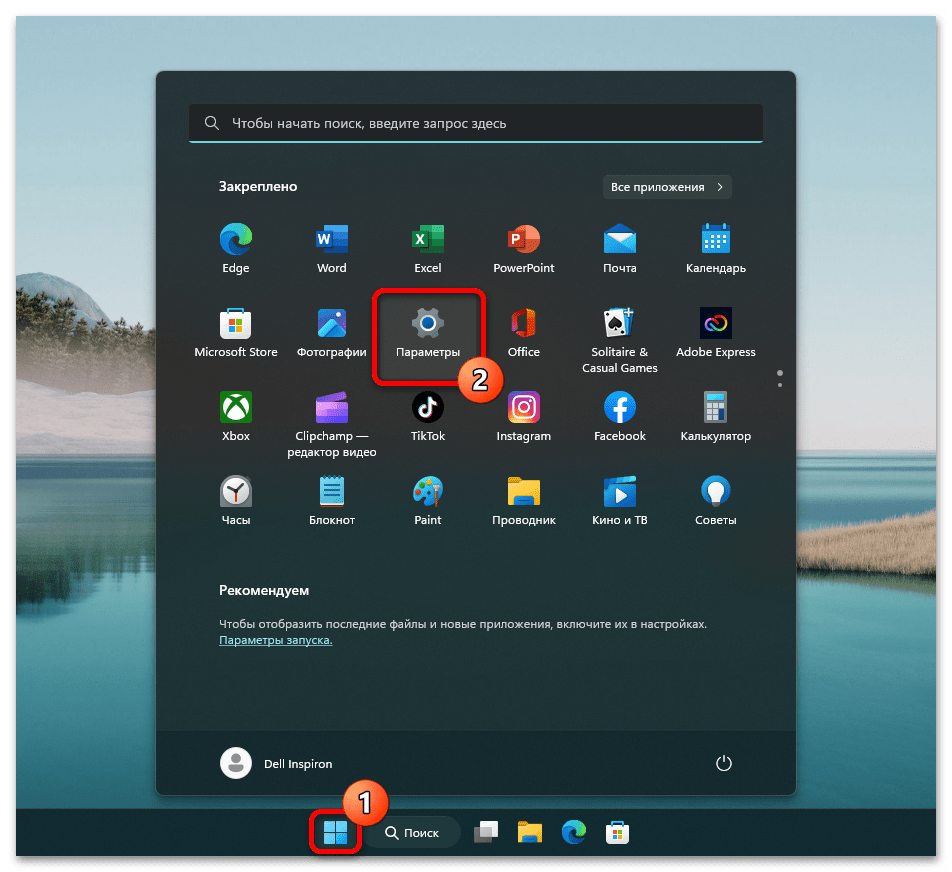Click the Start search input field
This screenshot has height=872, width=952.
[476, 123]
